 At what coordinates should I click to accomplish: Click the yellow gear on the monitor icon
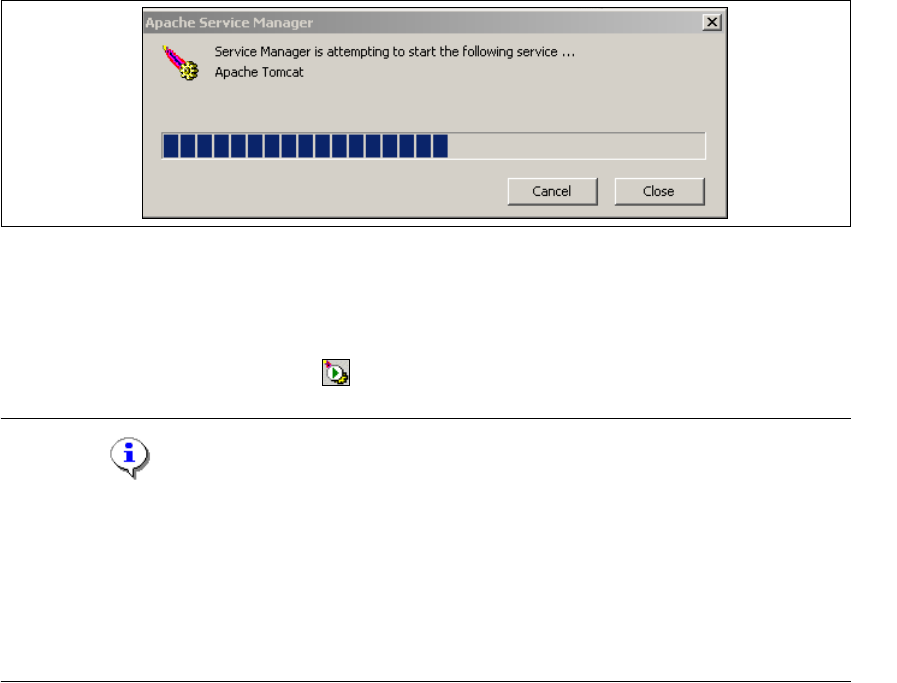click(x=342, y=378)
